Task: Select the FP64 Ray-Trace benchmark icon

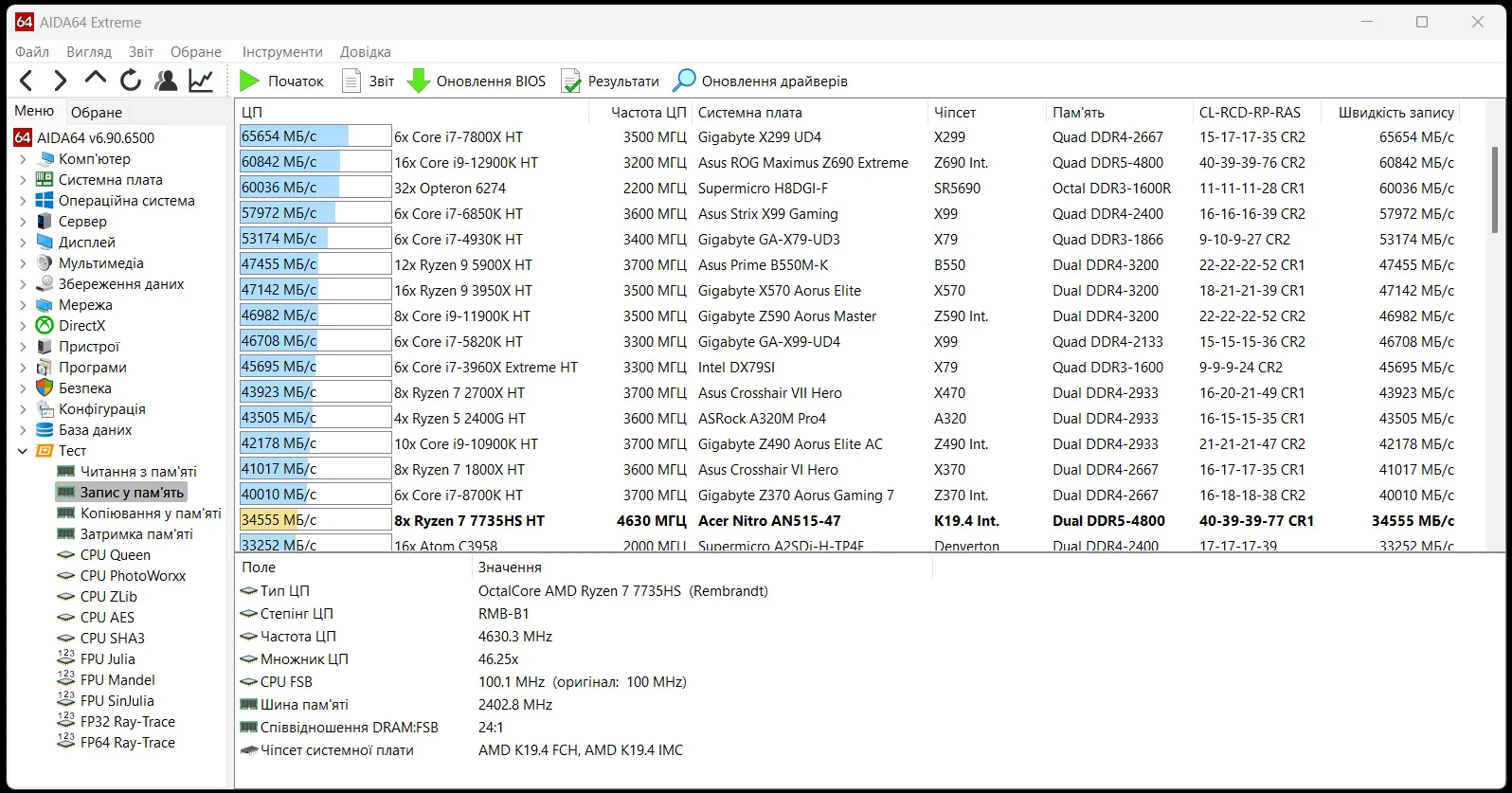Action: [x=65, y=742]
